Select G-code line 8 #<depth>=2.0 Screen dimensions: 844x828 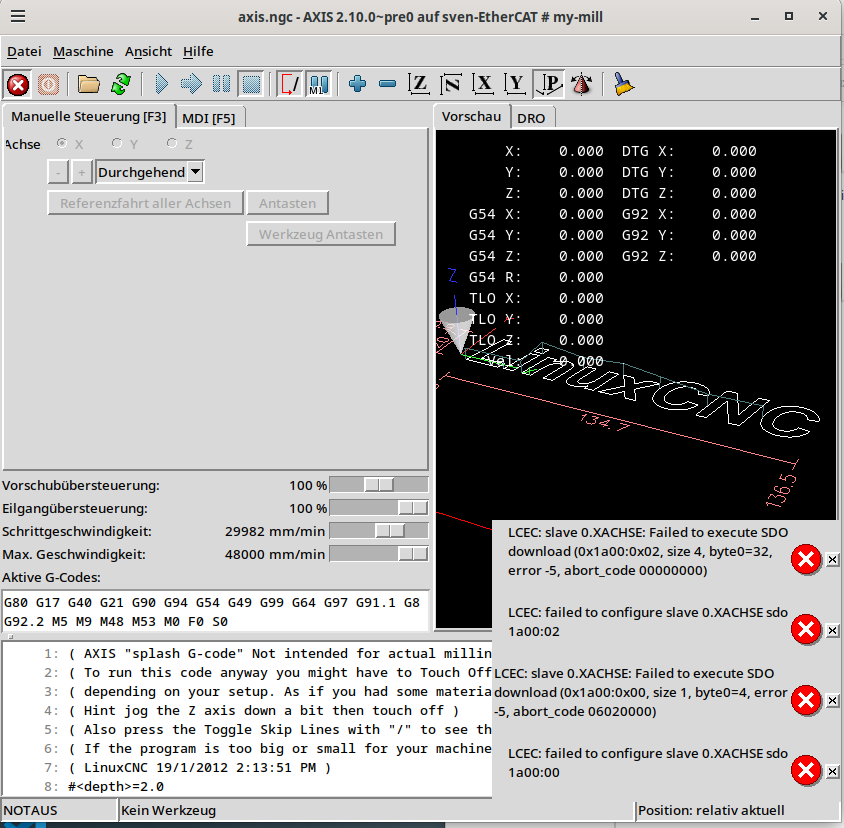point(247,787)
